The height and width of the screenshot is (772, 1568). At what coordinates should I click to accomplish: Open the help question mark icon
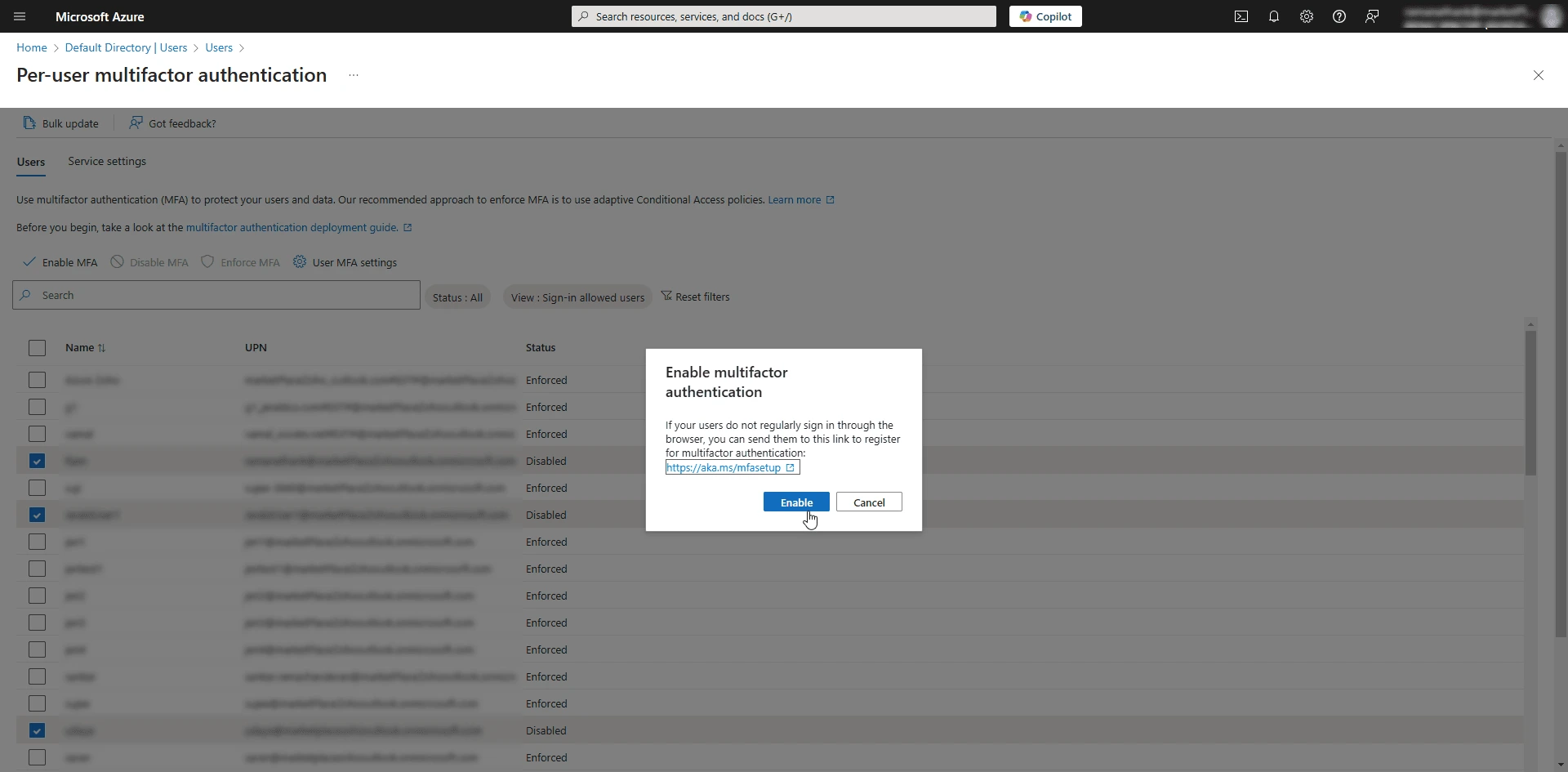click(1339, 16)
